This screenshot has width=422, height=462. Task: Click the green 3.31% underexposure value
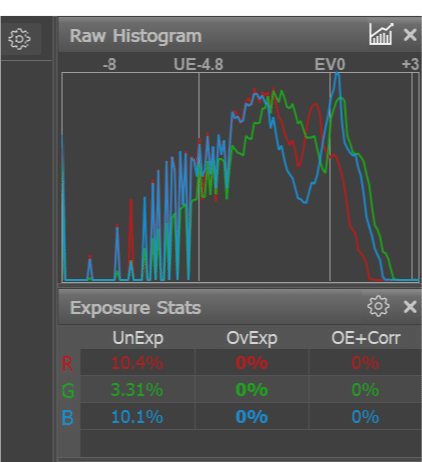point(137,390)
